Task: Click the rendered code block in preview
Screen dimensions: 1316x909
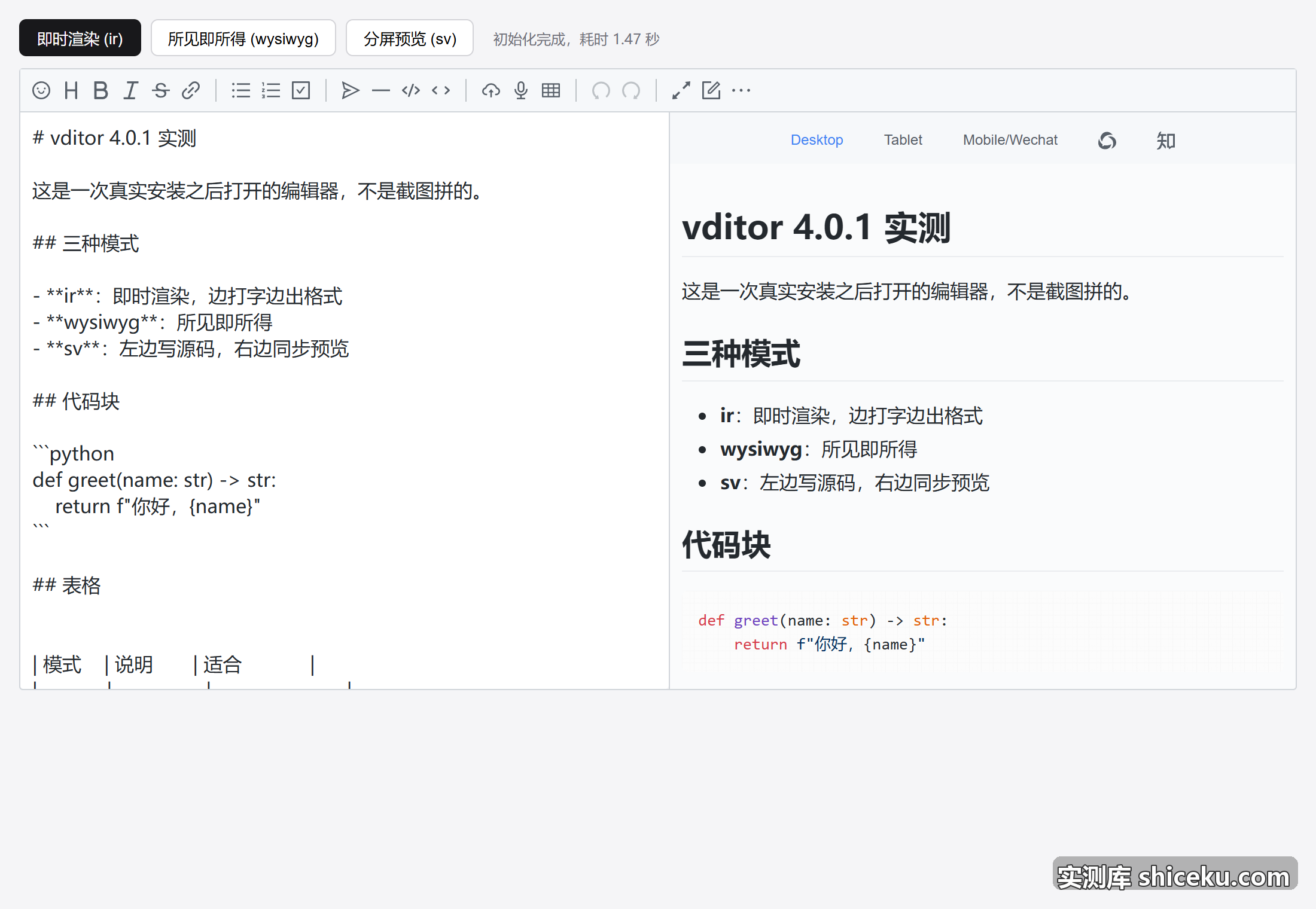Action: pyautogui.click(x=982, y=633)
